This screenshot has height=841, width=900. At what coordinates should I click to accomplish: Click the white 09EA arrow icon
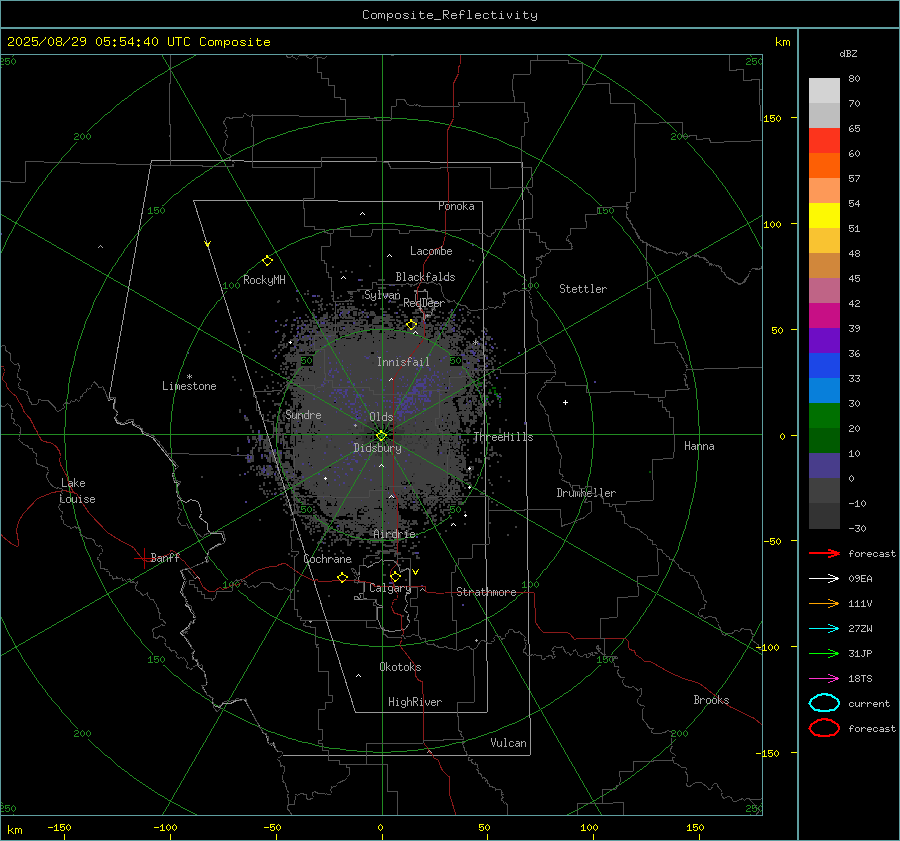point(824,579)
